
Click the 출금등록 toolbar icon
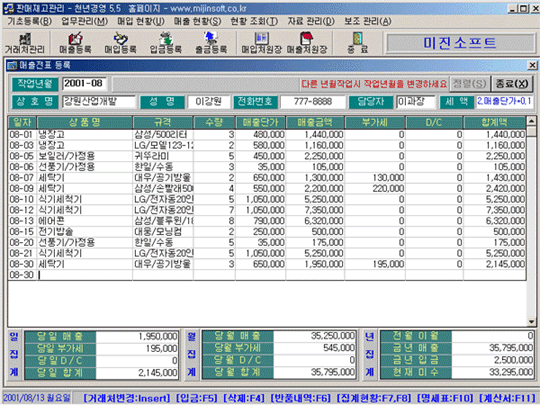coord(211,43)
